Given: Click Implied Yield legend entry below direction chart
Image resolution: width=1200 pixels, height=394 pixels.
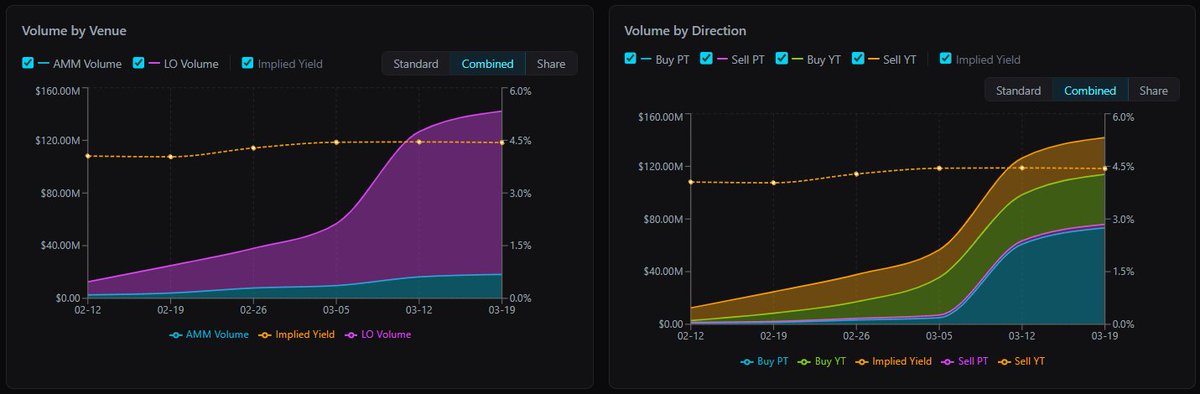Looking at the screenshot, I should click(x=893, y=361).
